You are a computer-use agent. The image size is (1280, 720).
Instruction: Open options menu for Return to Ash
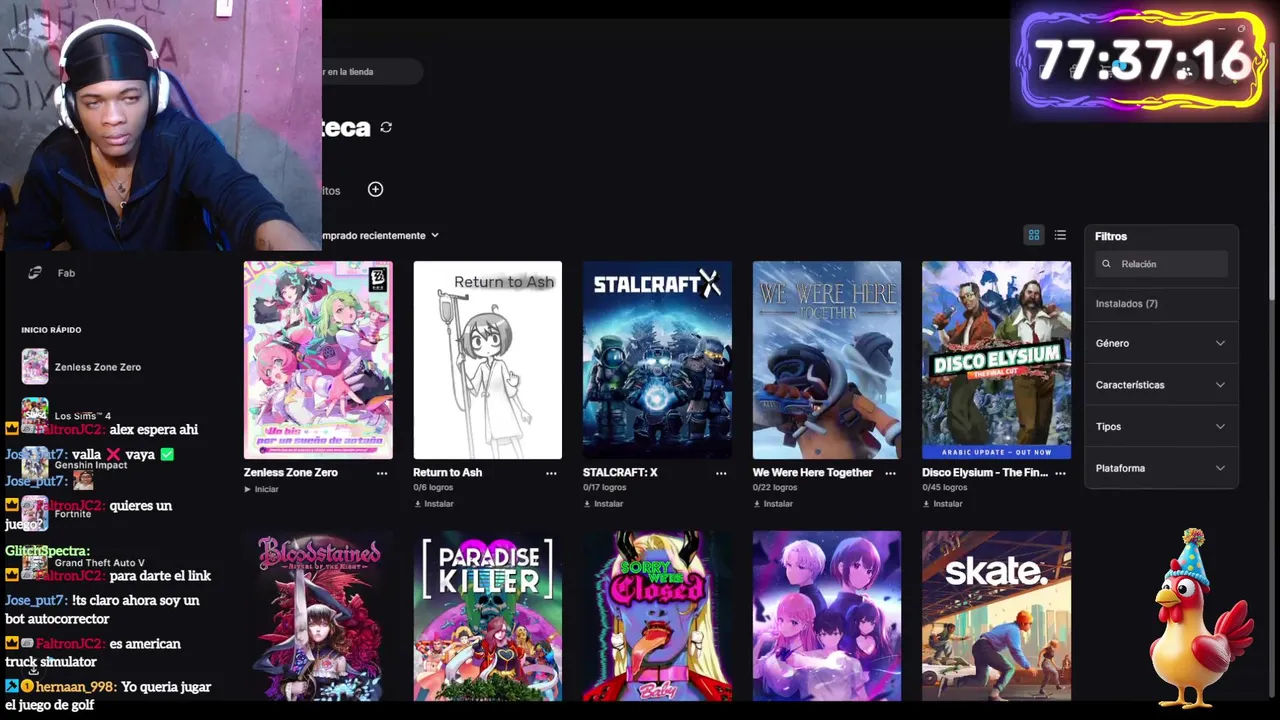click(x=551, y=473)
